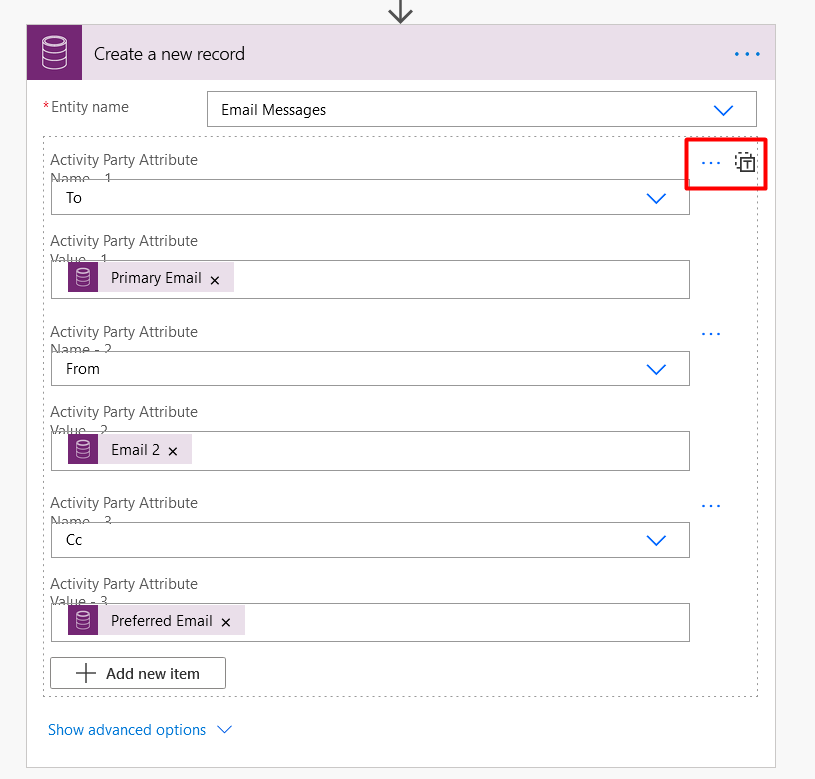815x779 pixels.
Task: Open the From attribute name dropdown
Action: coord(656,369)
